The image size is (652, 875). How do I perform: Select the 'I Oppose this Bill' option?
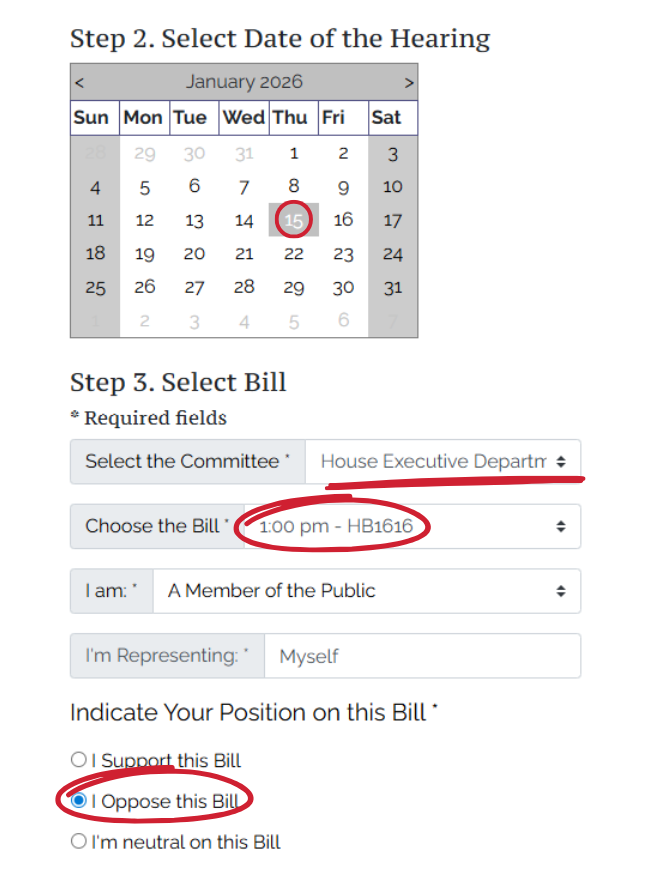(x=79, y=801)
